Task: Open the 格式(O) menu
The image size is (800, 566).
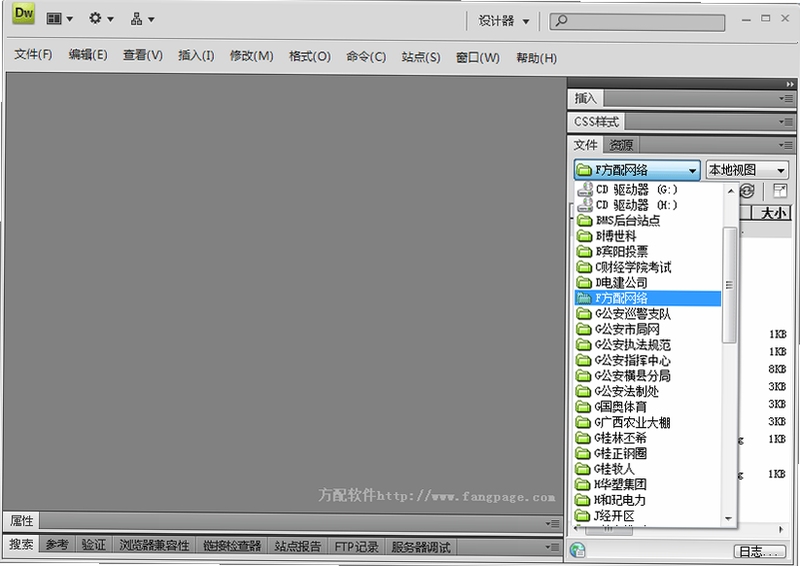Action: pyautogui.click(x=309, y=57)
